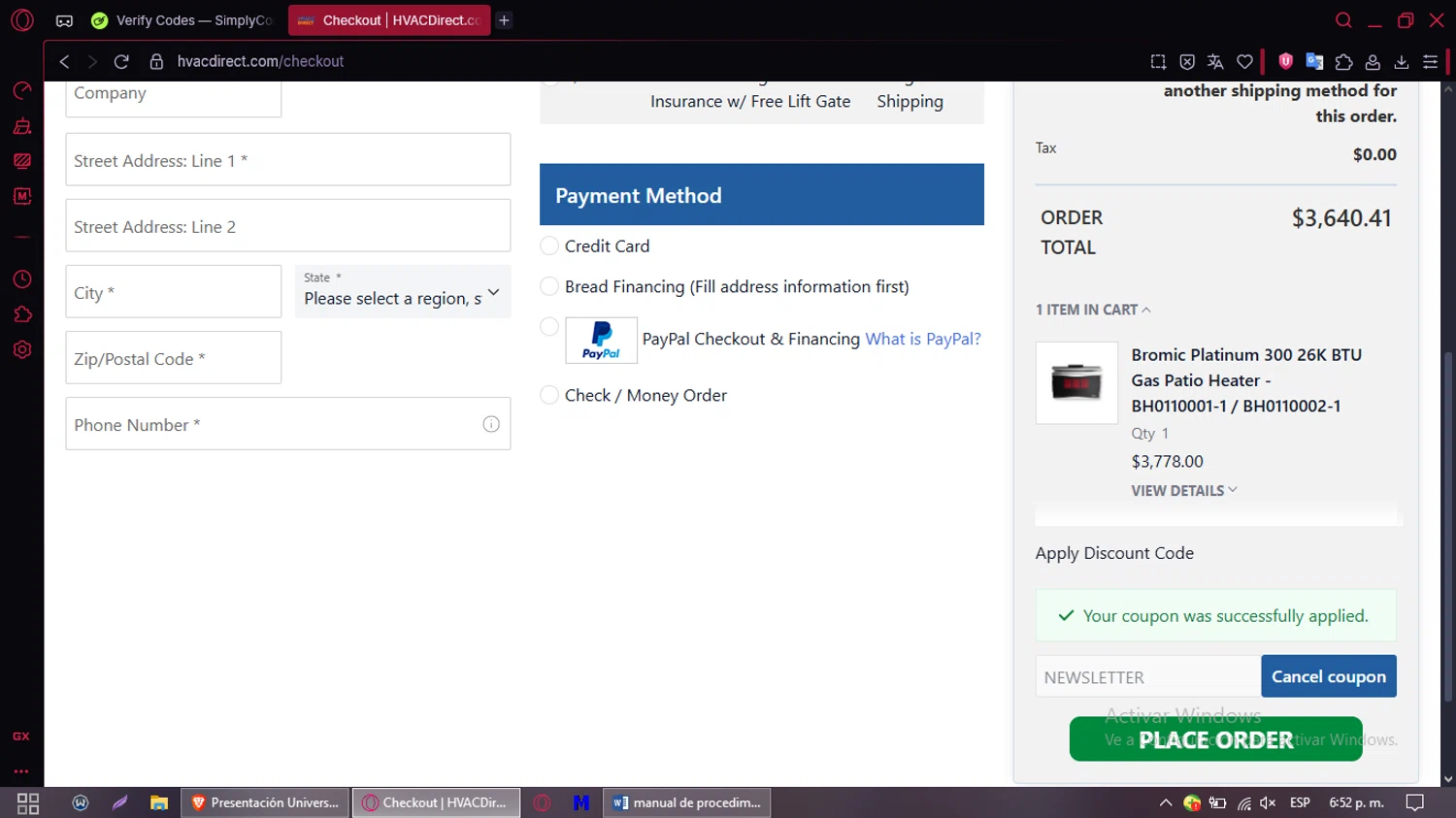Image resolution: width=1456 pixels, height=818 pixels.
Task: Open the manual de procedim... Word taskbar item
Action: 687,802
